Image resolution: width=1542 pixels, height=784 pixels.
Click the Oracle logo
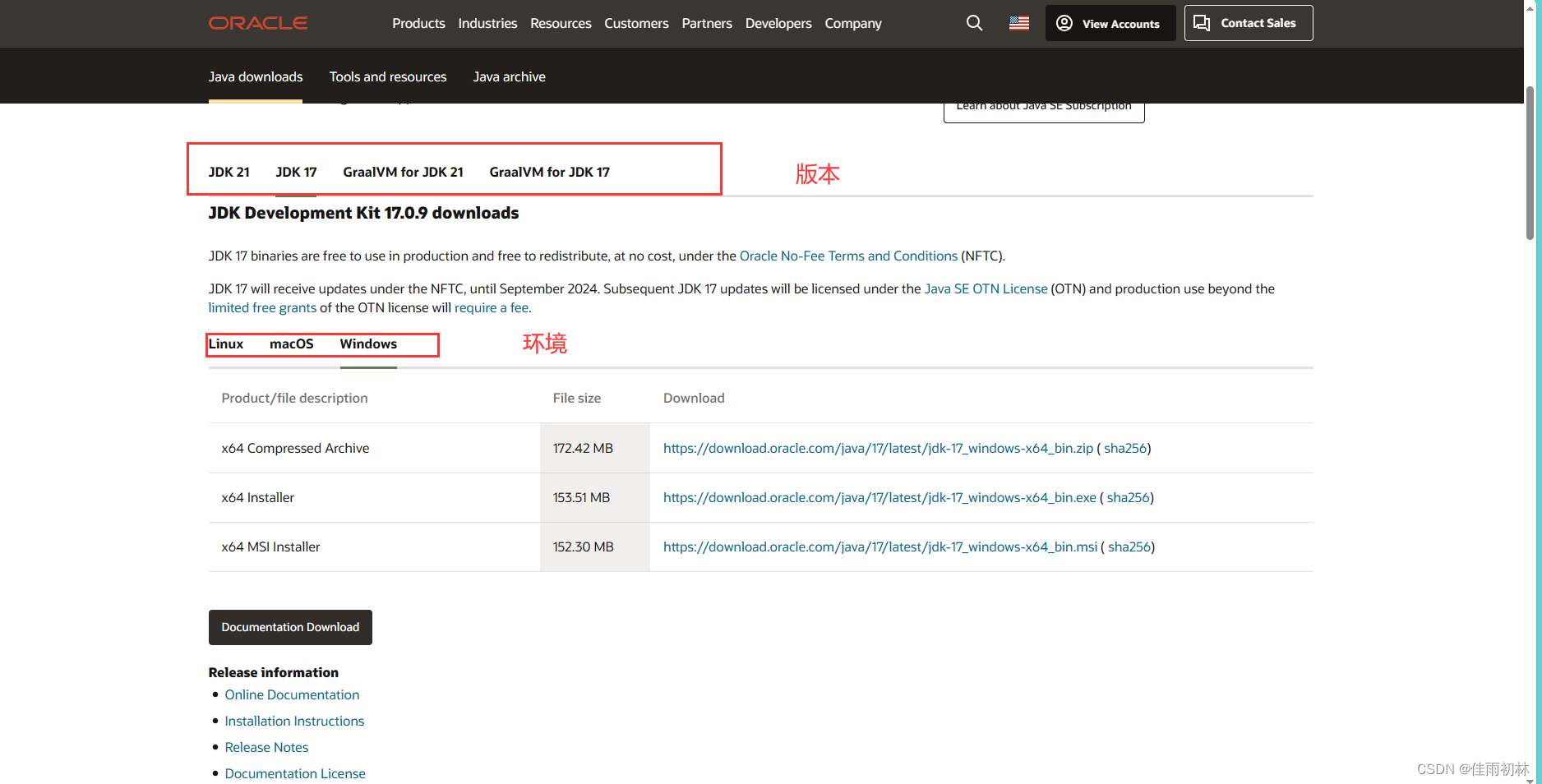258,23
